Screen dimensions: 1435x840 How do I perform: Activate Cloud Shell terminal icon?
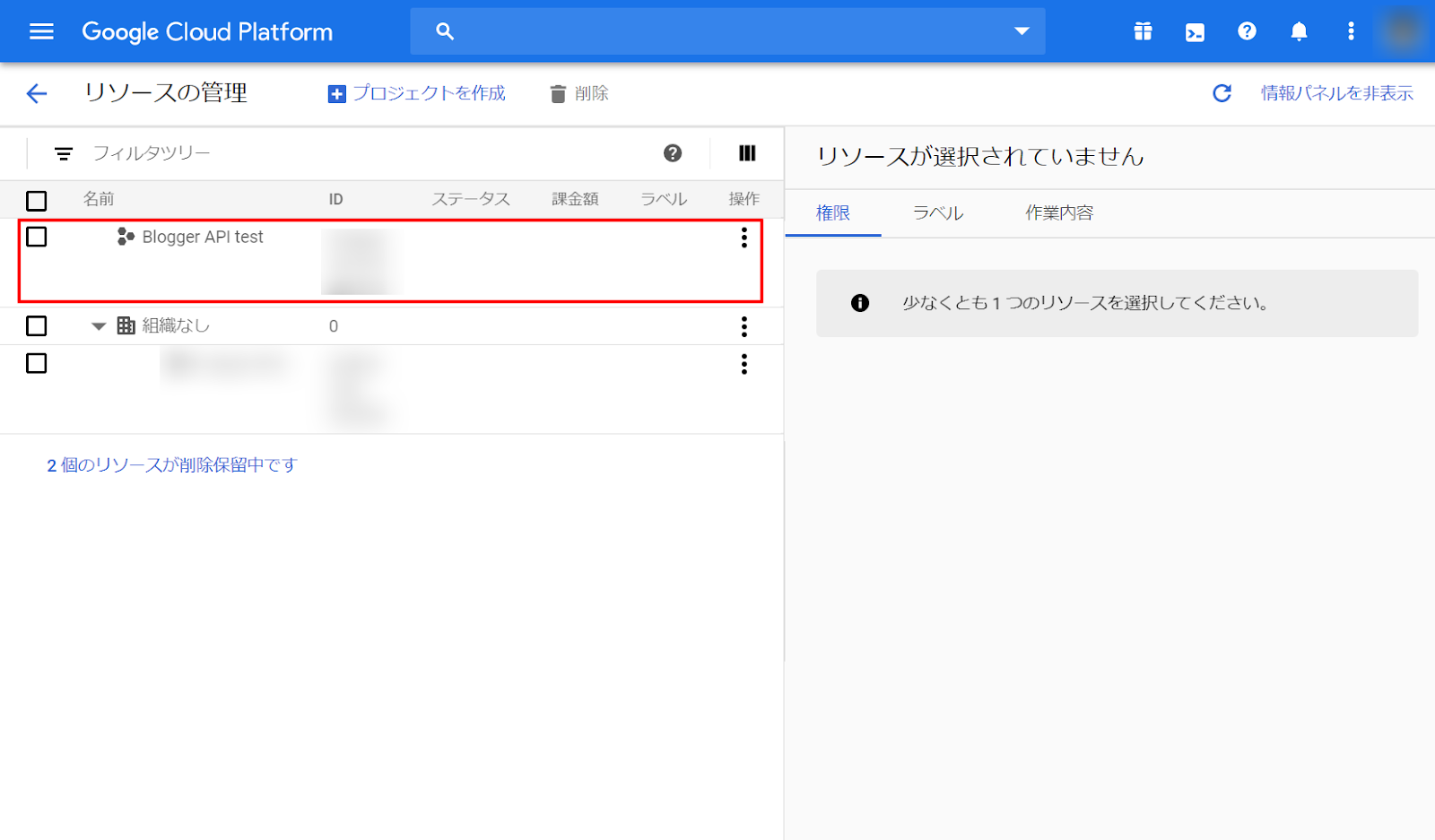pyautogui.click(x=1195, y=32)
